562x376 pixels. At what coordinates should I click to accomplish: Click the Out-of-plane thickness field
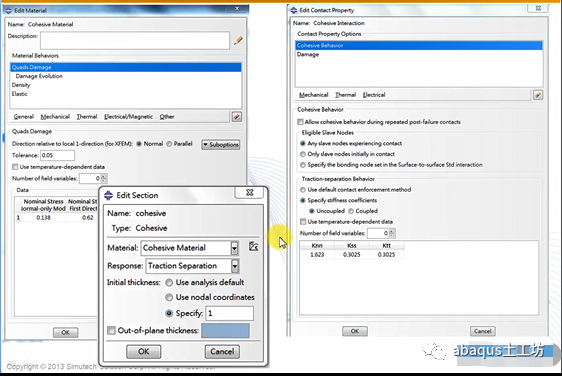(225, 331)
